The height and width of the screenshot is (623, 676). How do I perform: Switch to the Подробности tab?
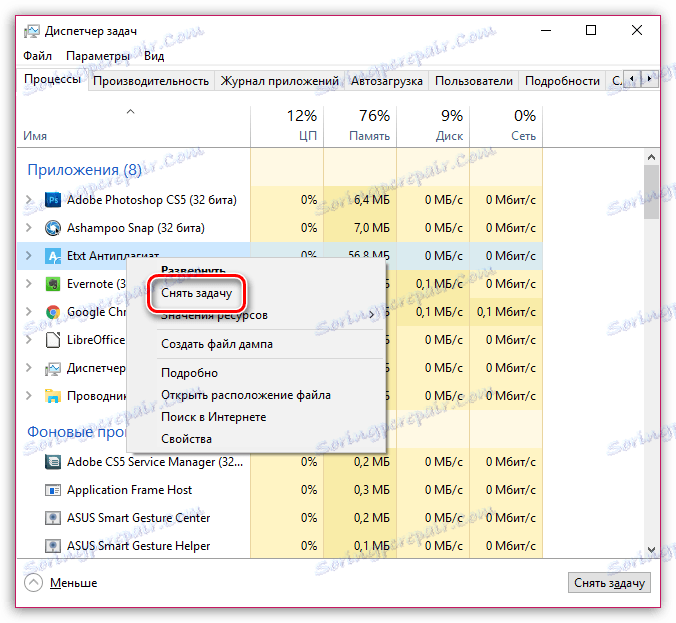click(562, 81)
